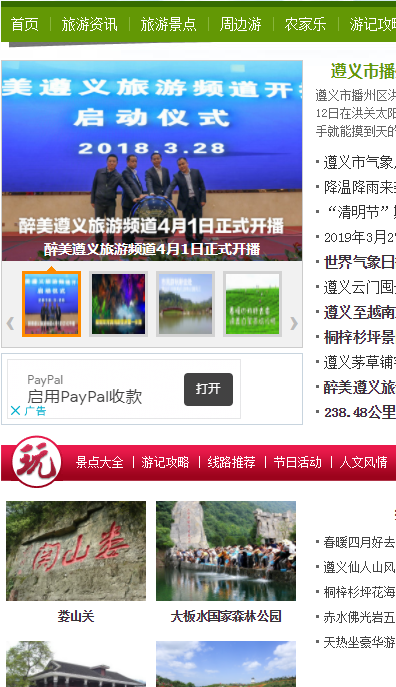Select the colorful night lights carousel thumbnail
Screen dimensions: 396x687
(118, 304)
